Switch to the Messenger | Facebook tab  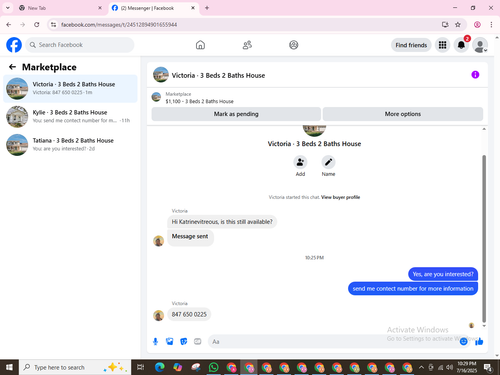153,8
